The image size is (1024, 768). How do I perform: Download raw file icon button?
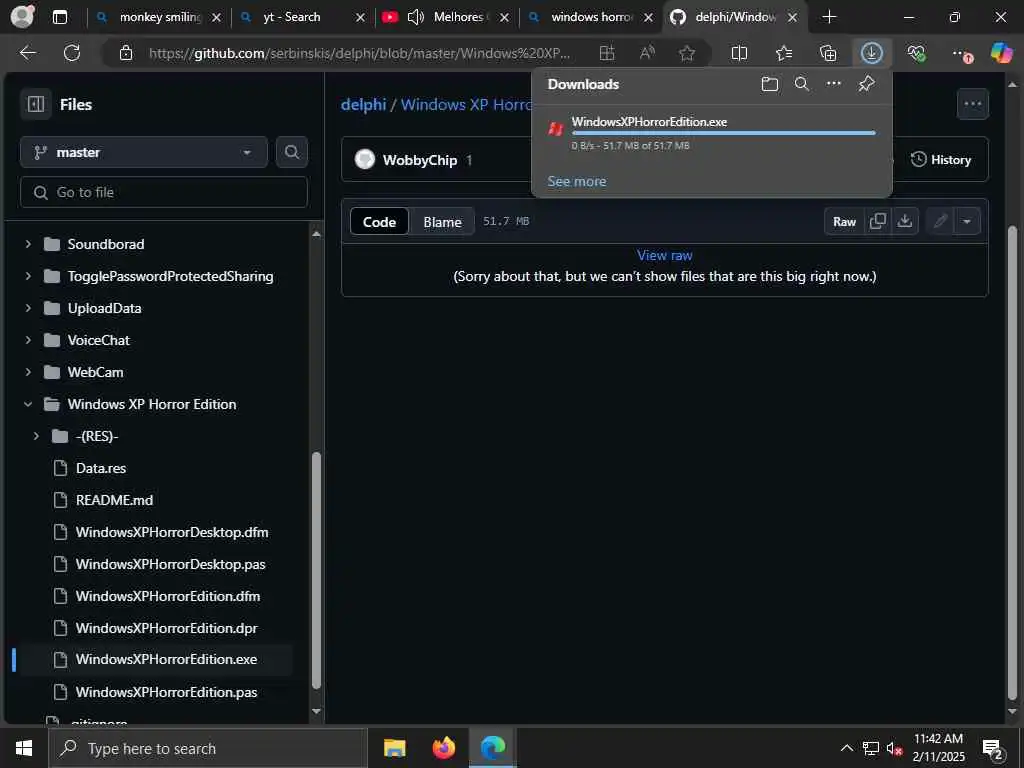[904, 221]
